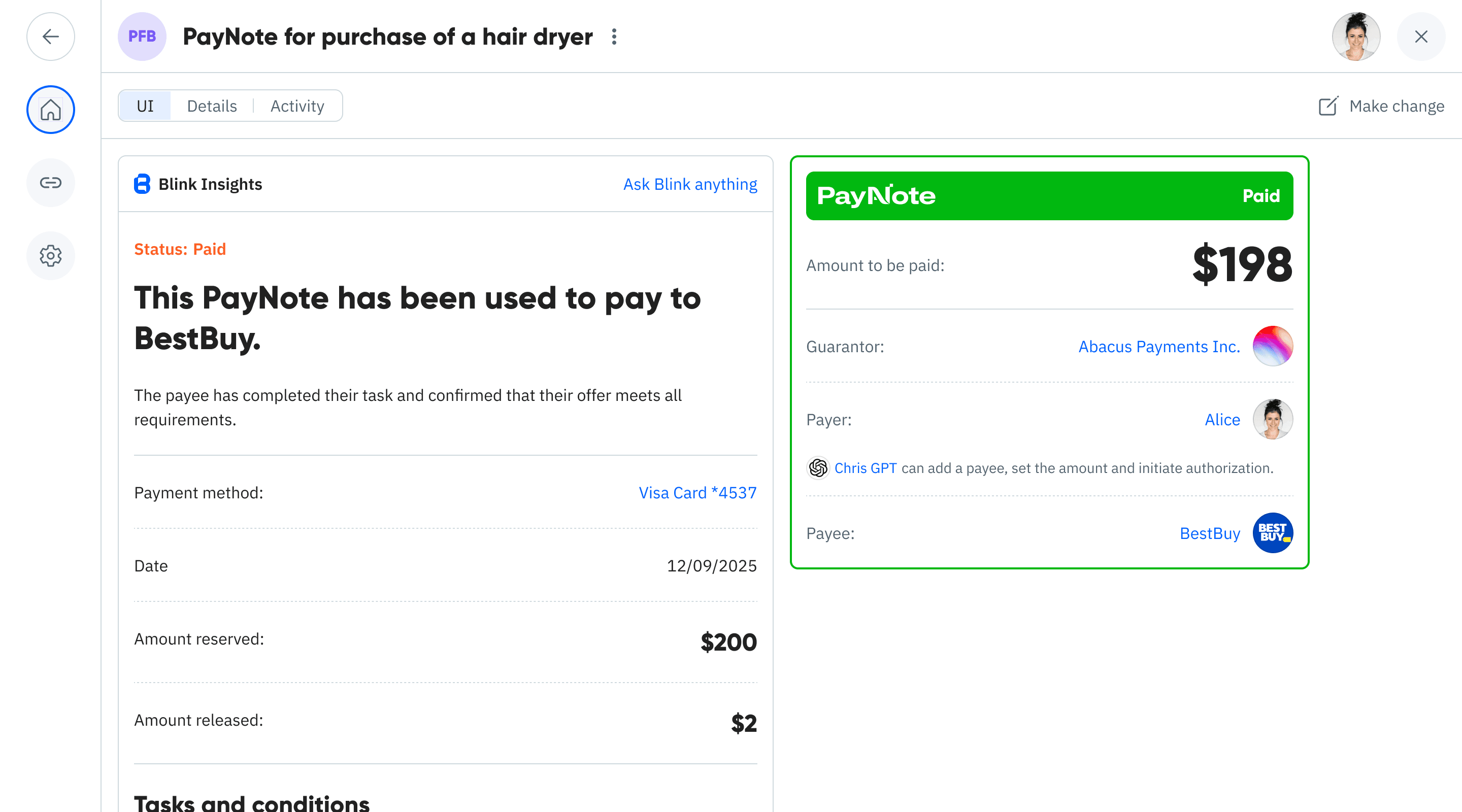
Task: Click the Alice payer link
Action: click(x=1222, y=420)
